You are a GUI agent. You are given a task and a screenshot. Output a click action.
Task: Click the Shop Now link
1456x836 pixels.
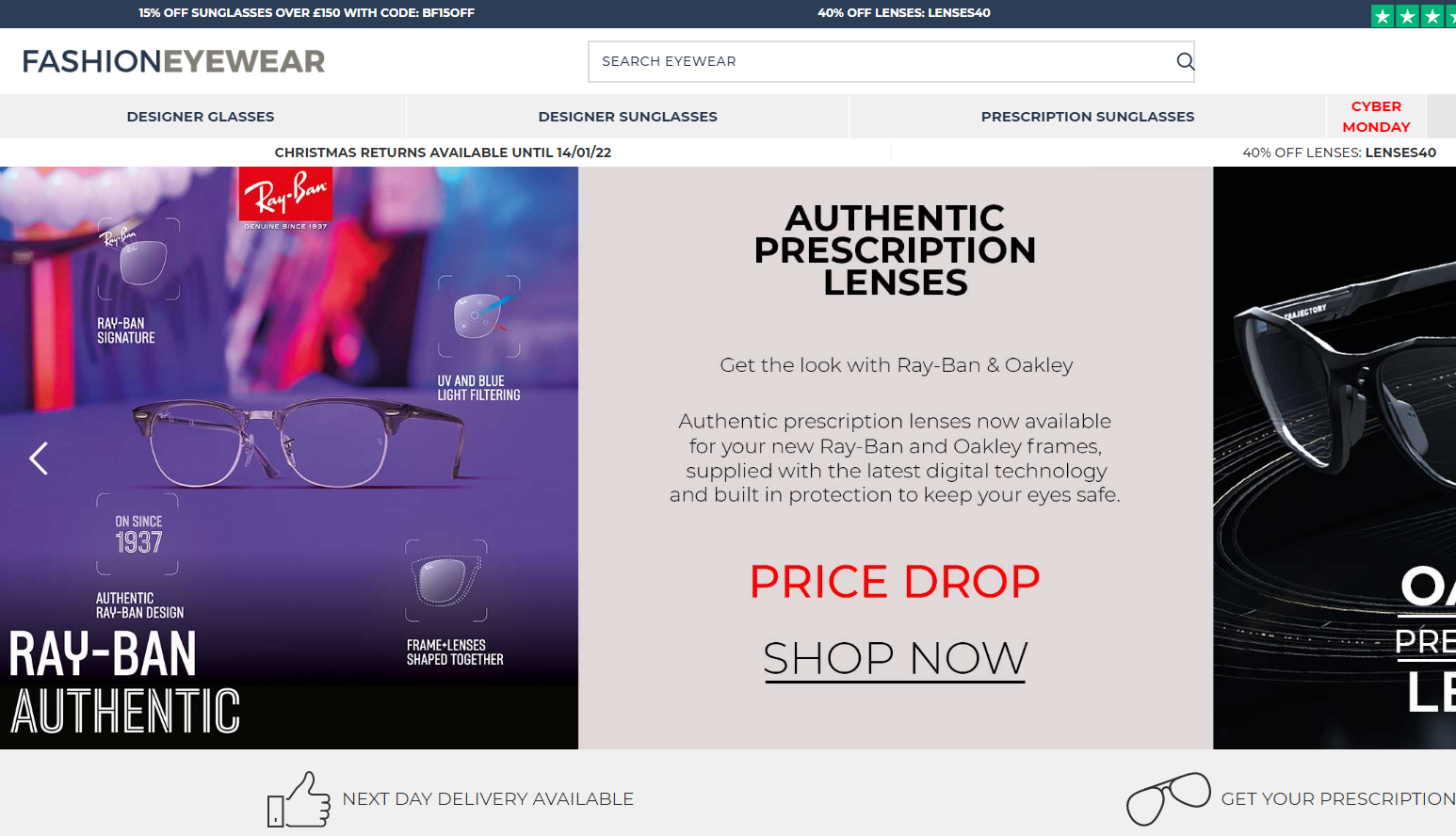pos(895,658)
